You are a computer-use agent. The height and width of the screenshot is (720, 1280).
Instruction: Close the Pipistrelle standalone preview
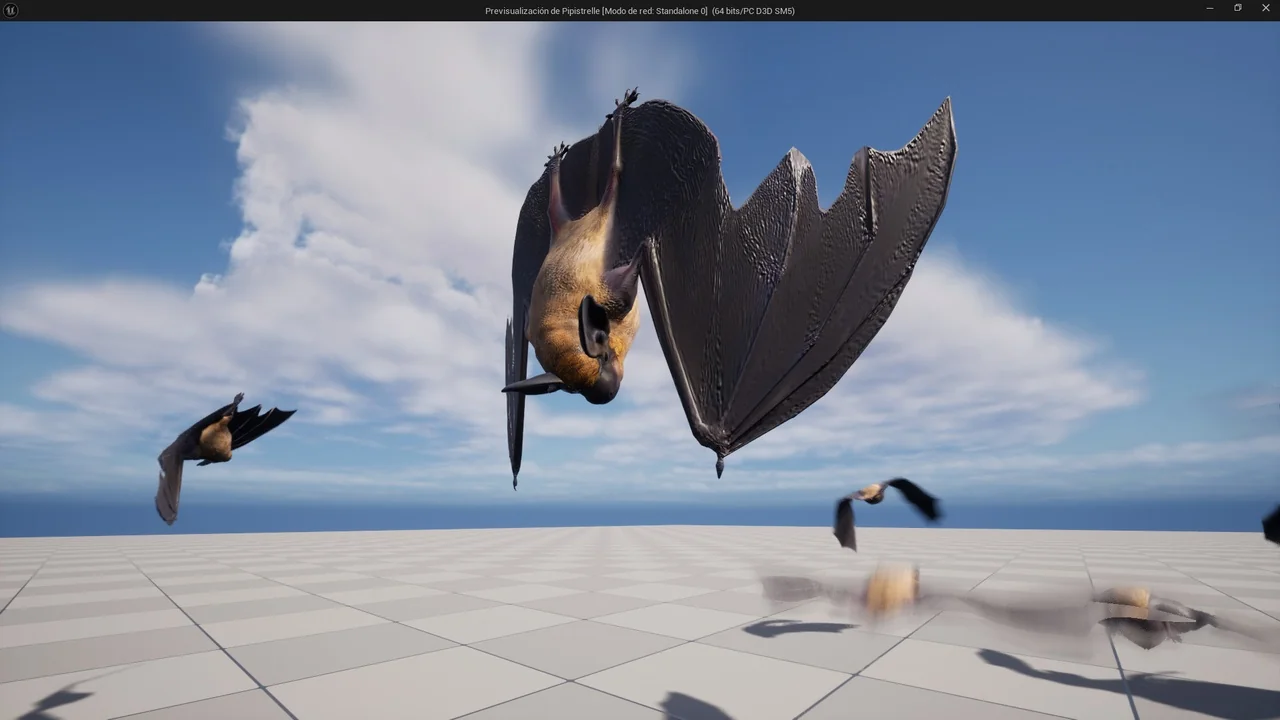point(1265,10)
